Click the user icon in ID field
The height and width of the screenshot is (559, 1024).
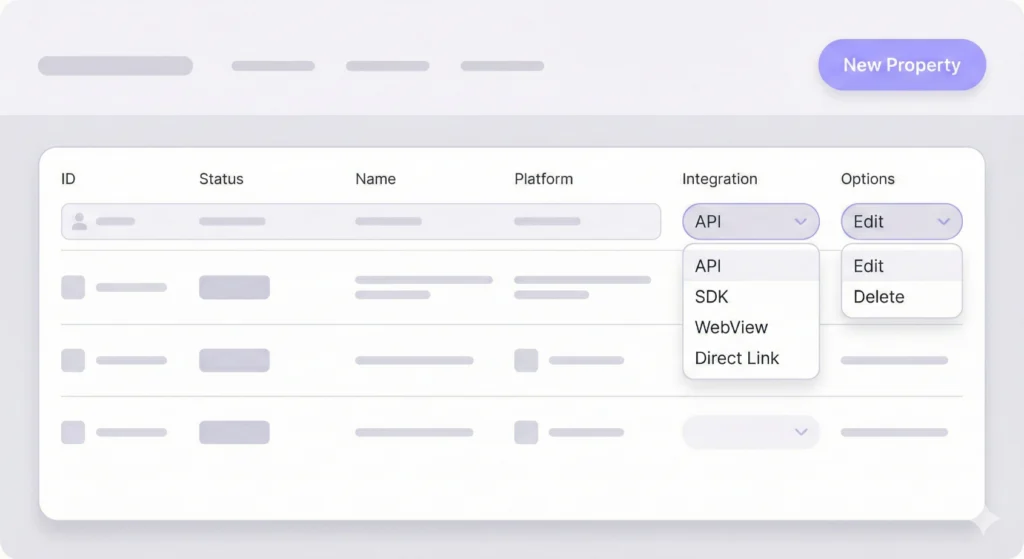point(80,221)
